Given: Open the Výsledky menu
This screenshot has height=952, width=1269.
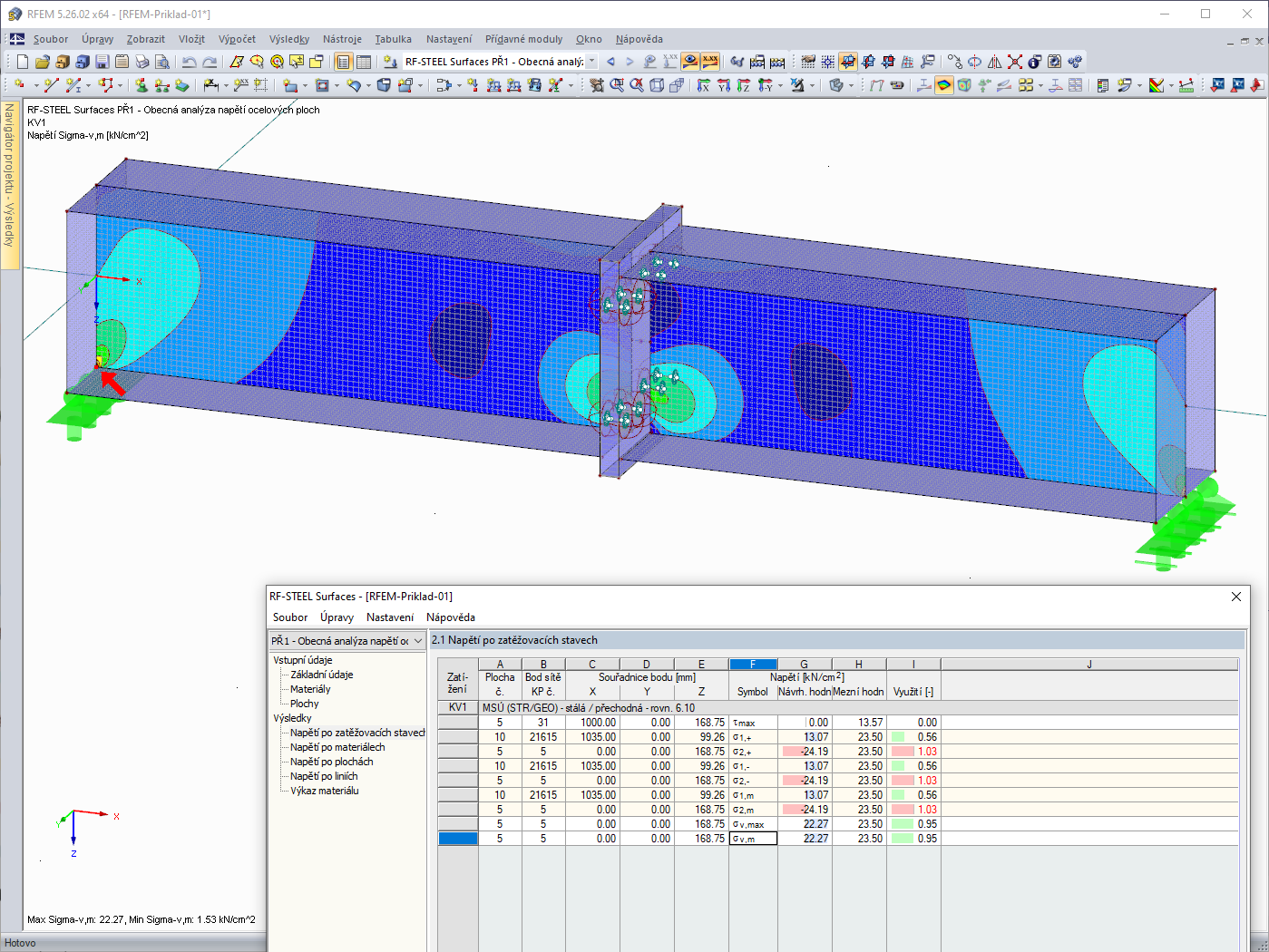Looking at the screenshot, I should coord(289,39).
